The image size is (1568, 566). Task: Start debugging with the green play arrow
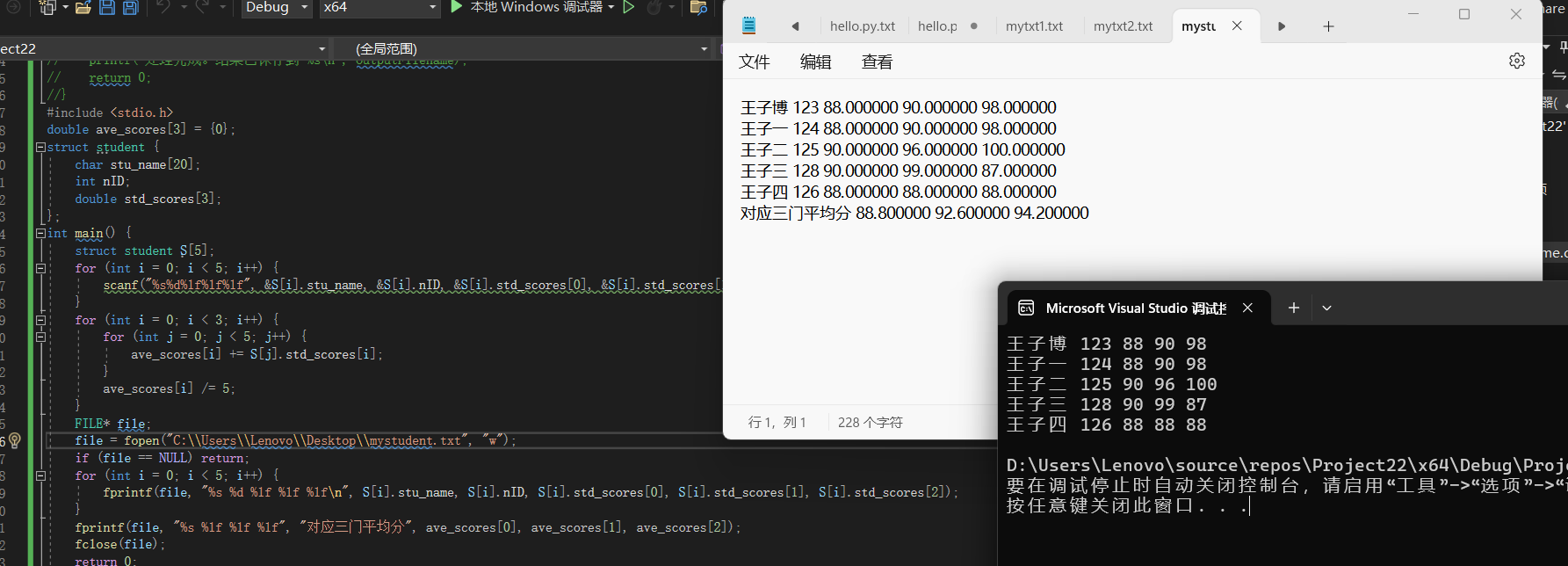coord(456,6)
